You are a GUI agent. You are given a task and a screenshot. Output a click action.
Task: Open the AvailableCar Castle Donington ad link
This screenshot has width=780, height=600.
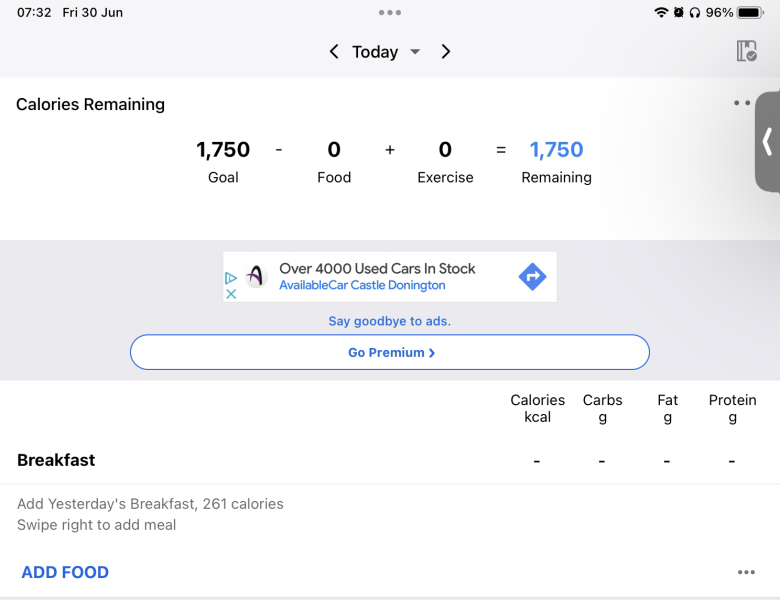[362, 285]
